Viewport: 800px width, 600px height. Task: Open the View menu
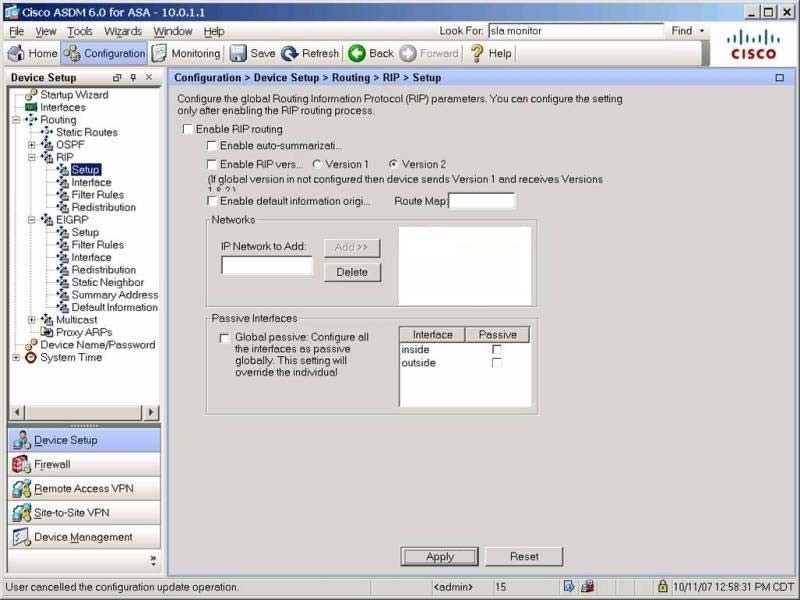point(45,31)
